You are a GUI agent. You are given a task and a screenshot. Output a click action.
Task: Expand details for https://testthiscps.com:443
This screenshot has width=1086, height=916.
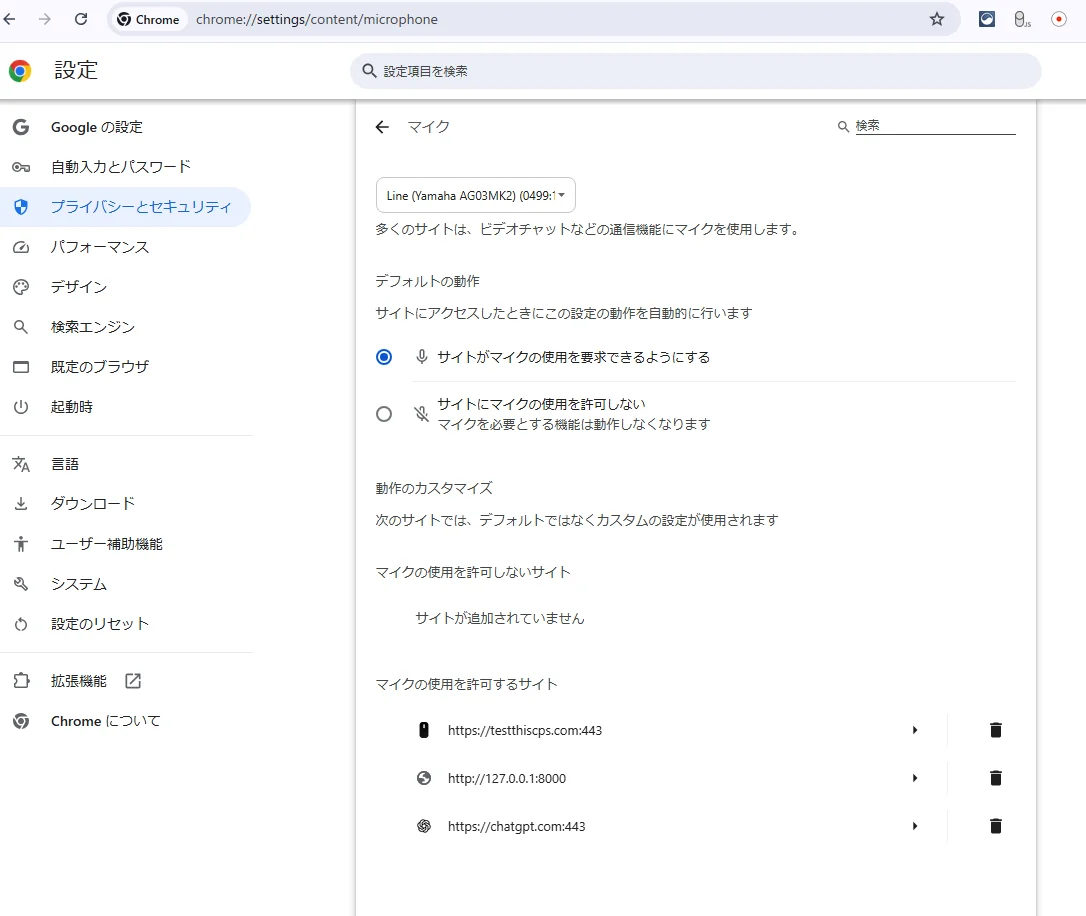pos(914,730)
